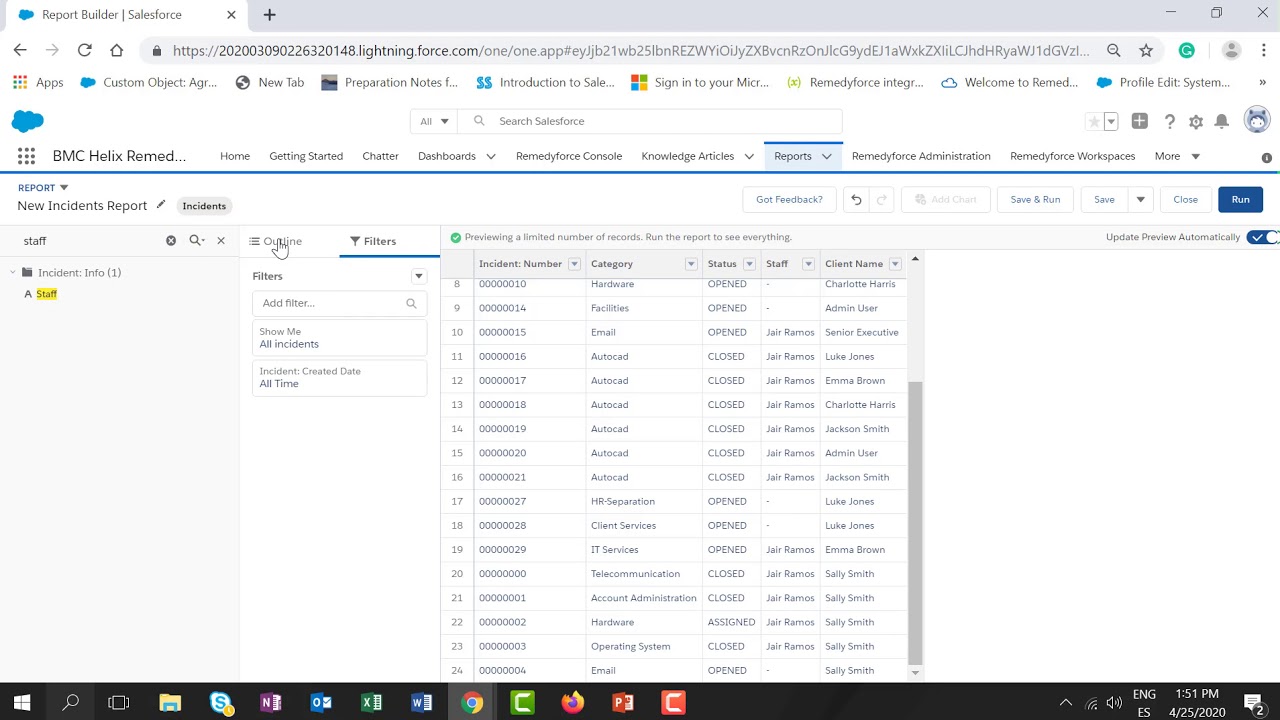Open Status column dropdown arrow
This screenshot has width=1280, height=720.
point(749,264)
